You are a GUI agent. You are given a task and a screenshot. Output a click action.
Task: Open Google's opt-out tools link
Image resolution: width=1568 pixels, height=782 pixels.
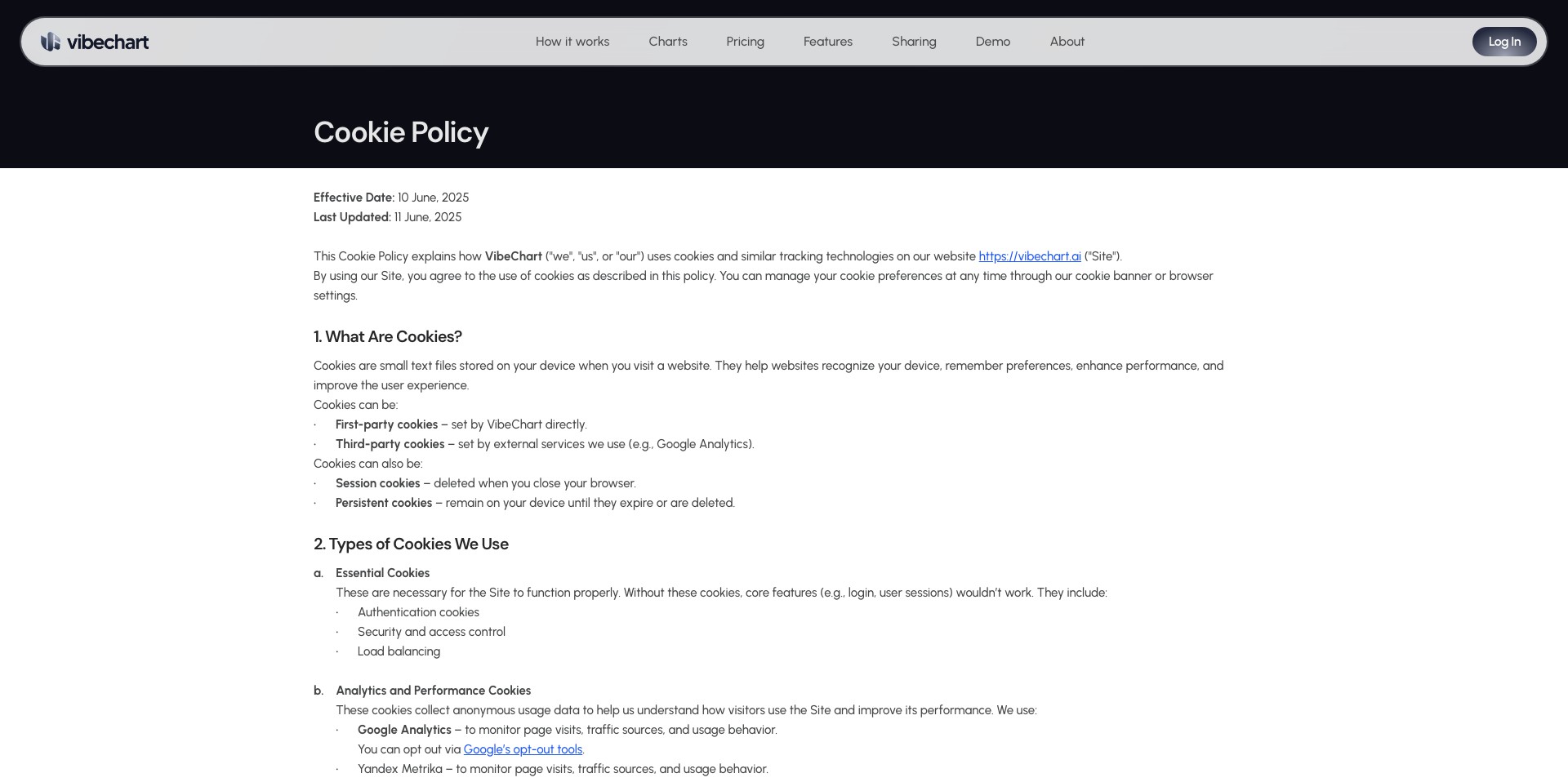point(523,749)
